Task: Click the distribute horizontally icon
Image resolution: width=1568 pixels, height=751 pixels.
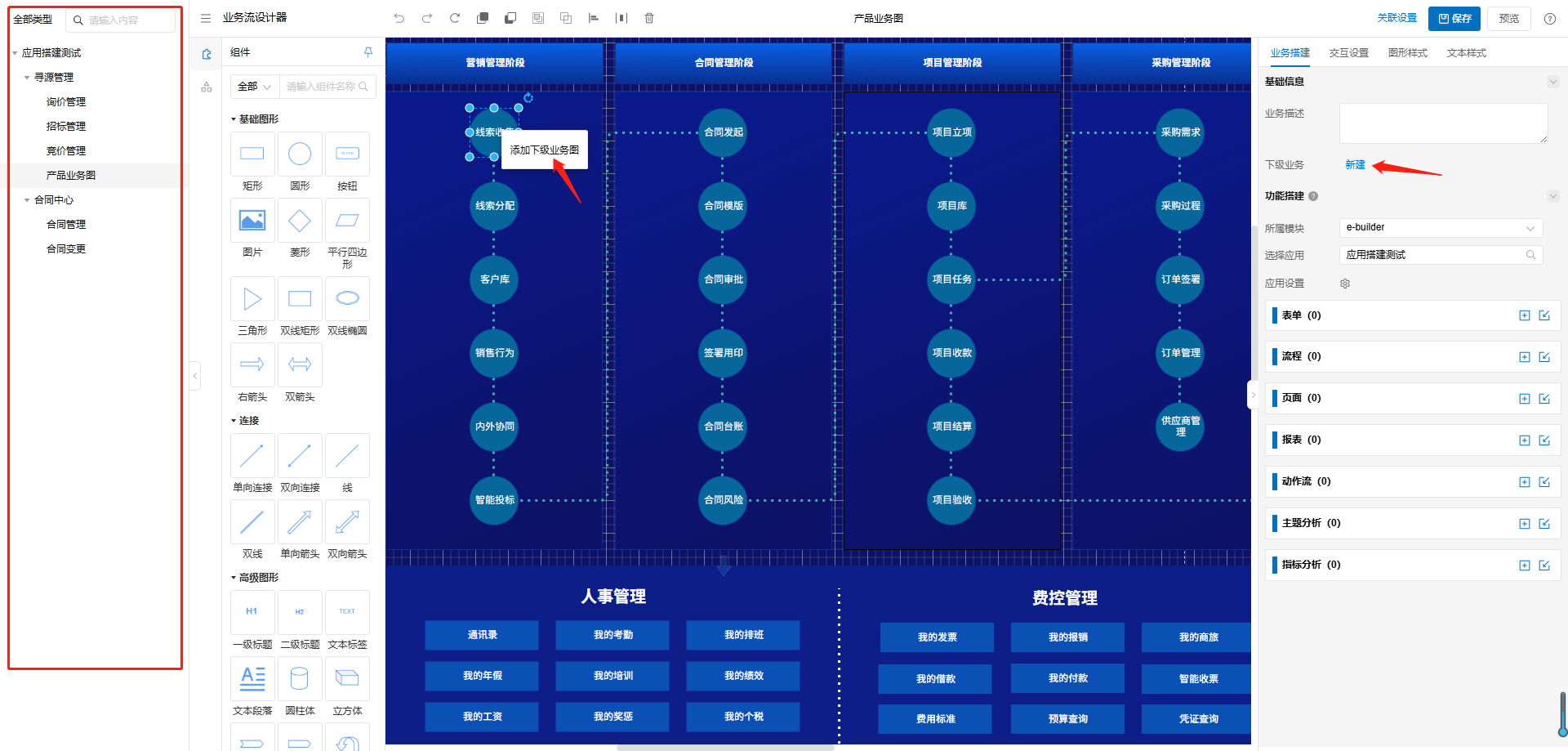Action: [x=621, y=18]
